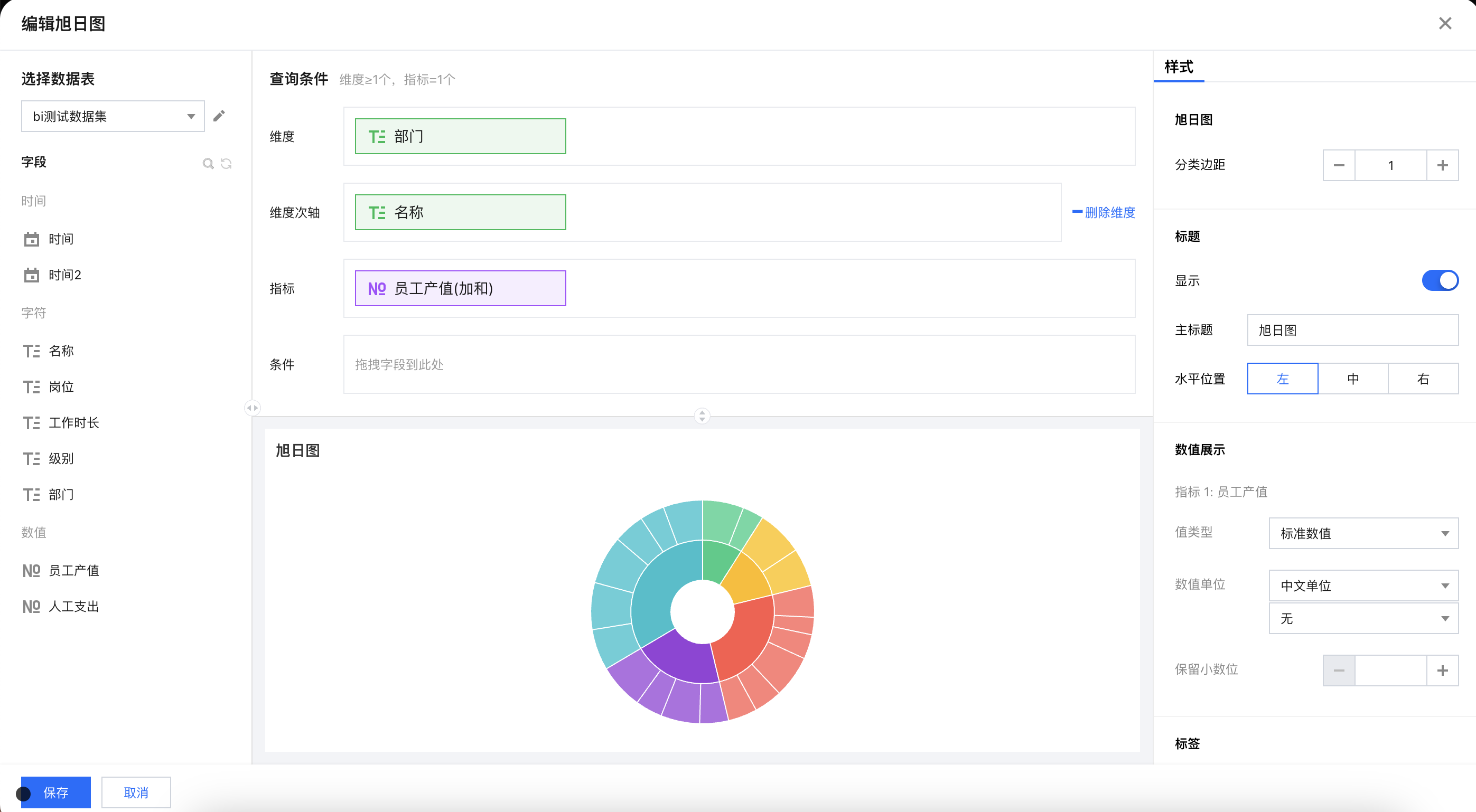Click the plus icon for 分类边距
1476x812 pixels.
(x=1442, y=165)
